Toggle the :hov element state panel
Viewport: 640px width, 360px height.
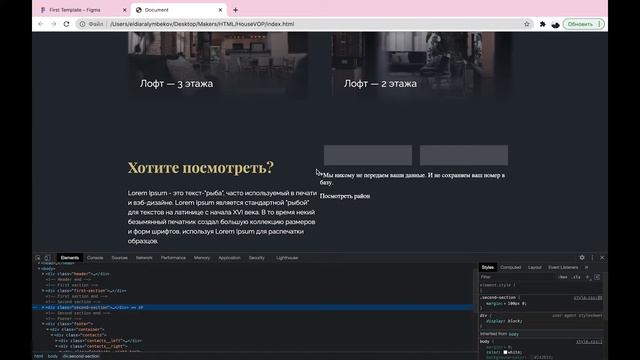(563, 277)
